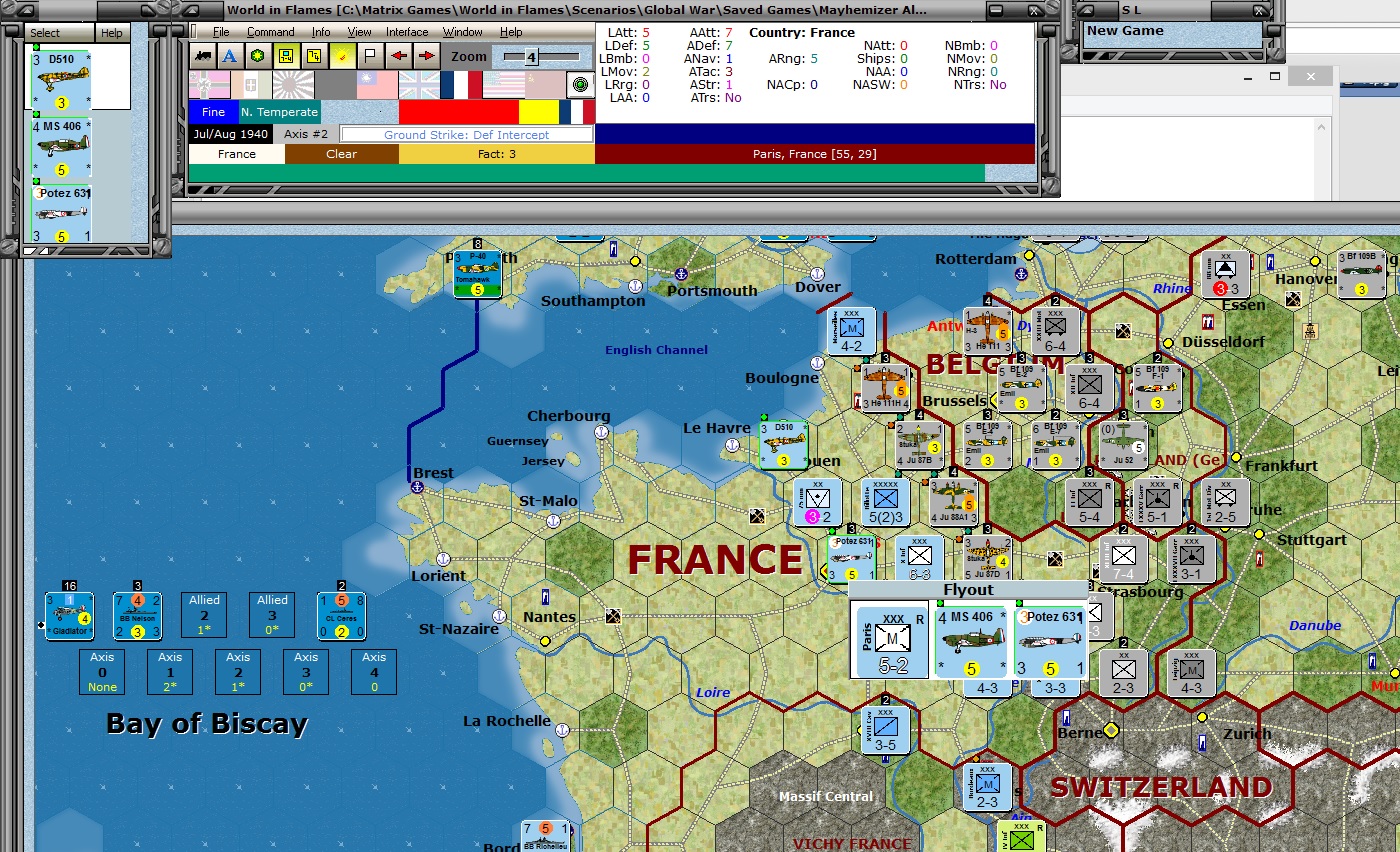This screenshot has width=1400, height=852.
Task: Click the 5(2)3 army HQ counter near Rouen
Action: click(886, 503)
